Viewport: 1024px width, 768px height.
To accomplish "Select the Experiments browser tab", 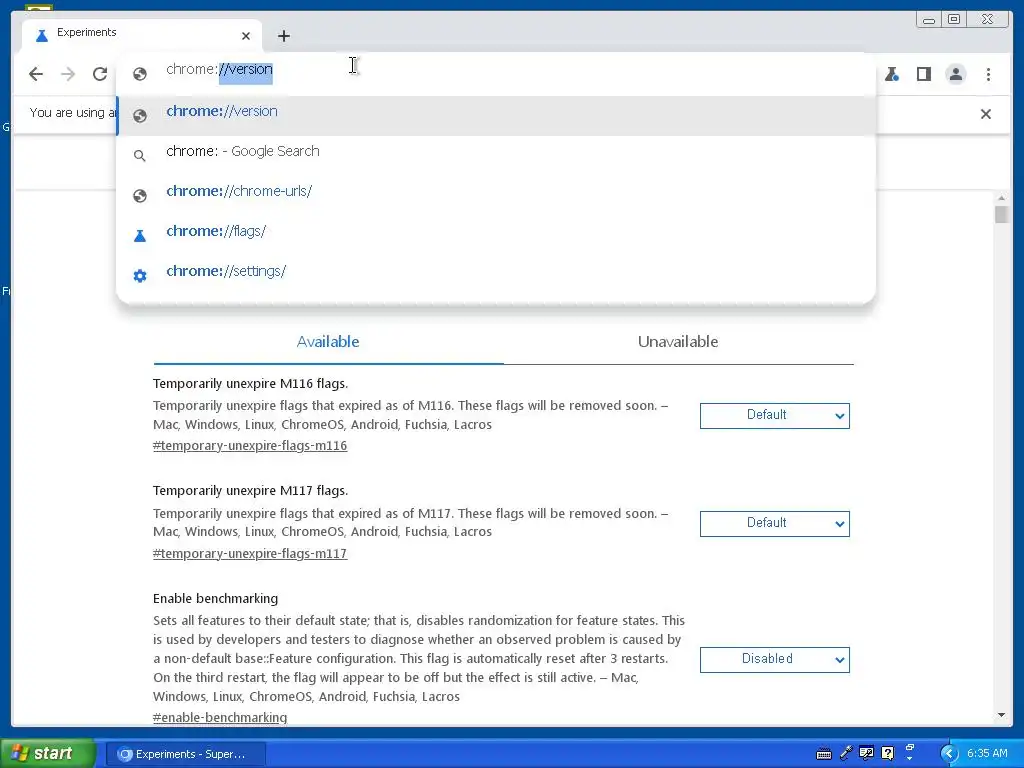I will tap(140, 34).
